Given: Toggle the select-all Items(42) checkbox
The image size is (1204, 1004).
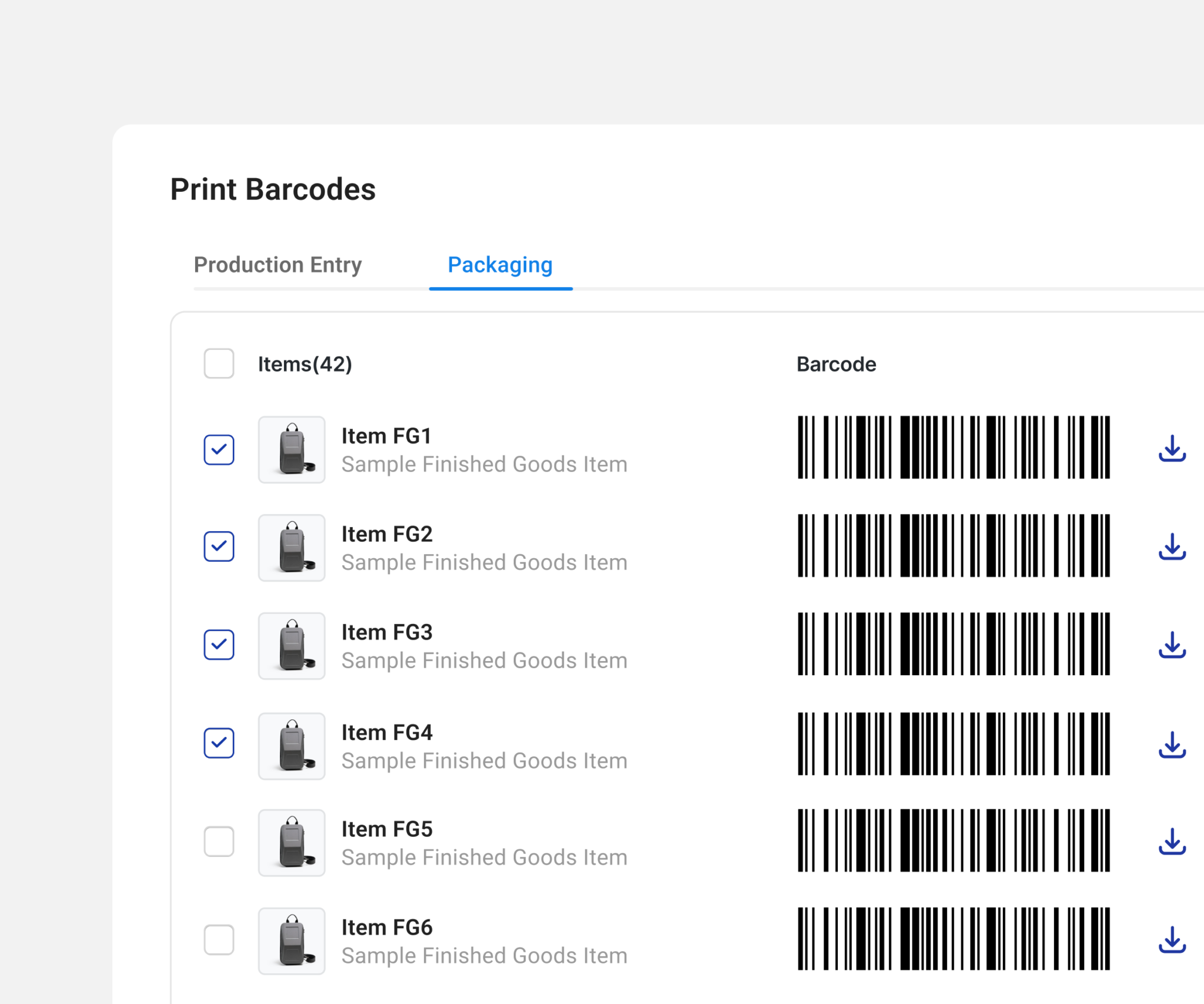Looking at the screenshot, I should click(219, 363).
